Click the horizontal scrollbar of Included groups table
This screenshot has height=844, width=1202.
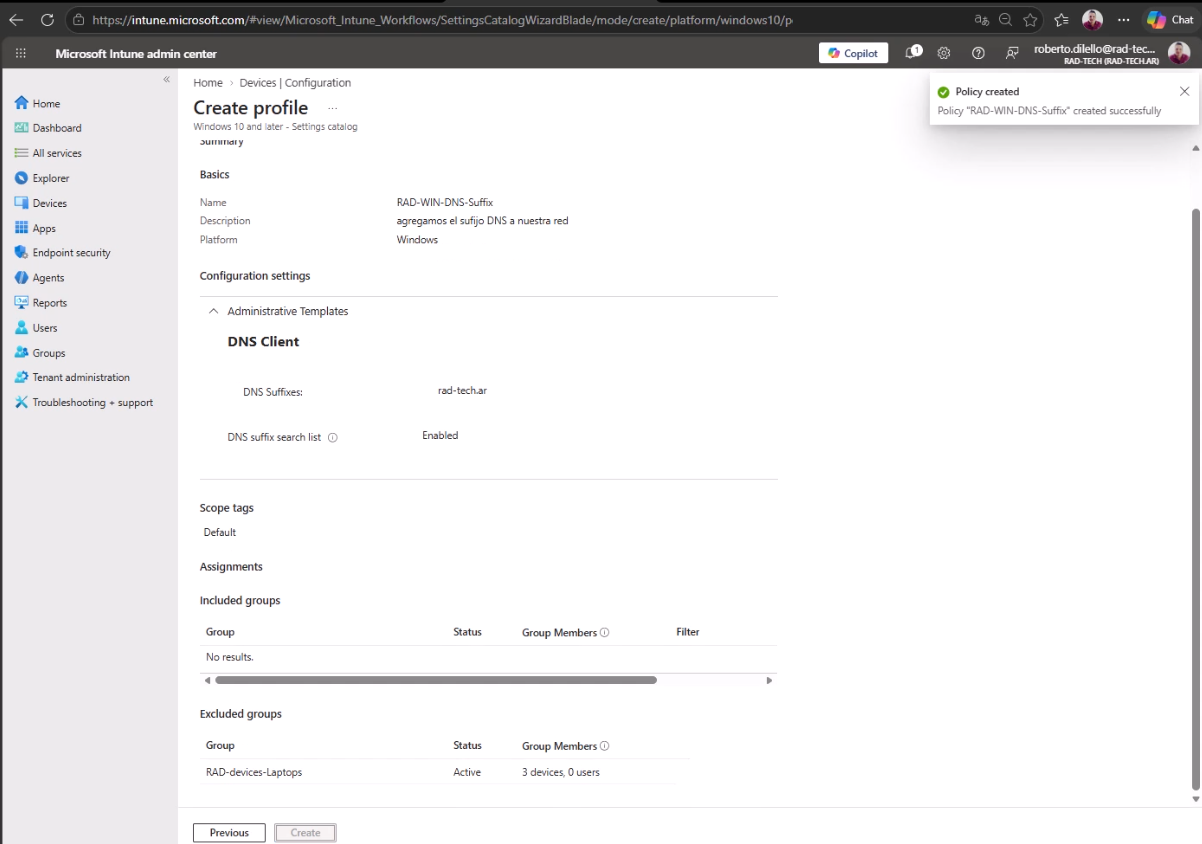(436, 680)
